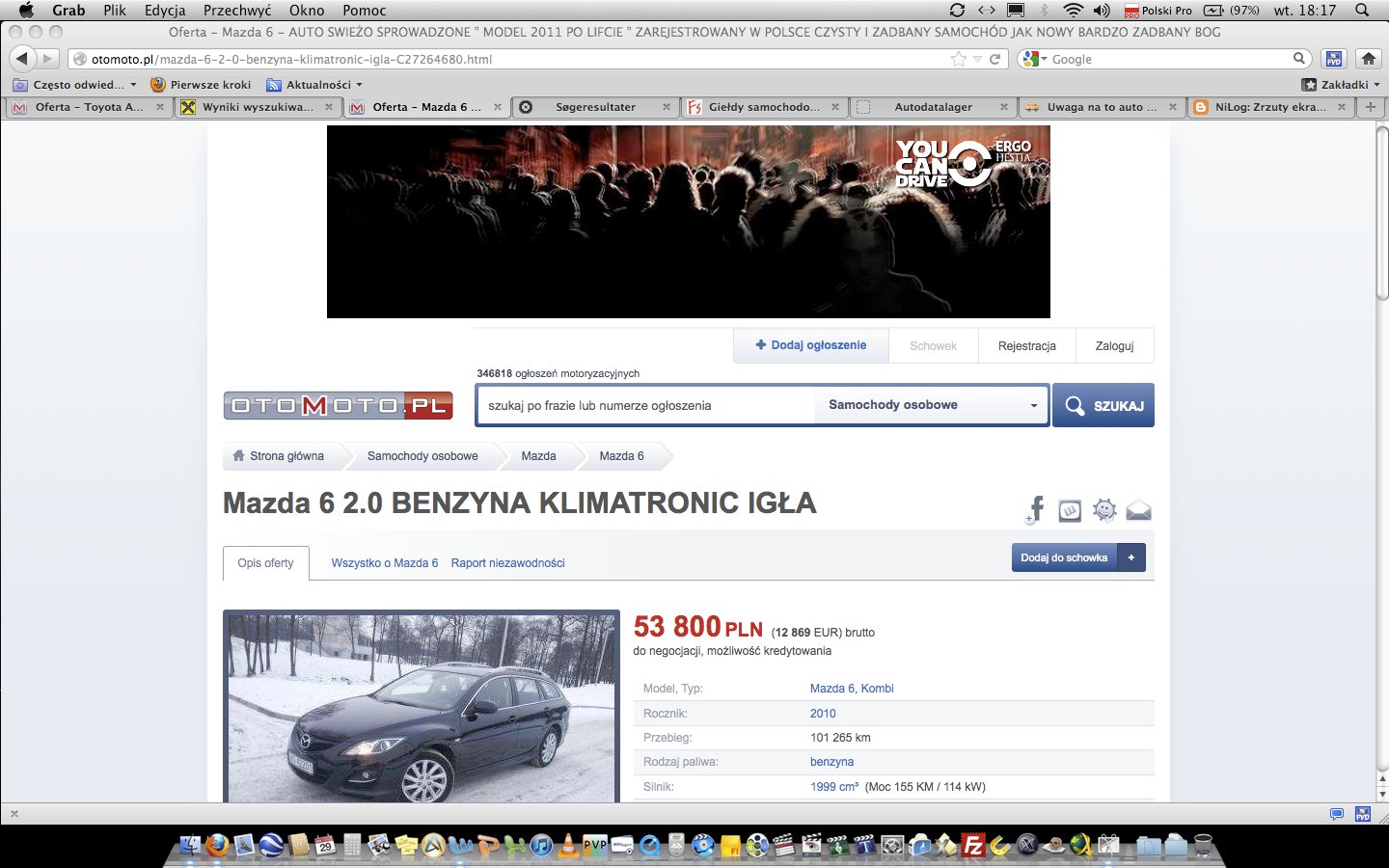The height and width of the screenshot is (868, 1389).
Task: Click the You Can Drive banner ad
Action: (689, 222)
